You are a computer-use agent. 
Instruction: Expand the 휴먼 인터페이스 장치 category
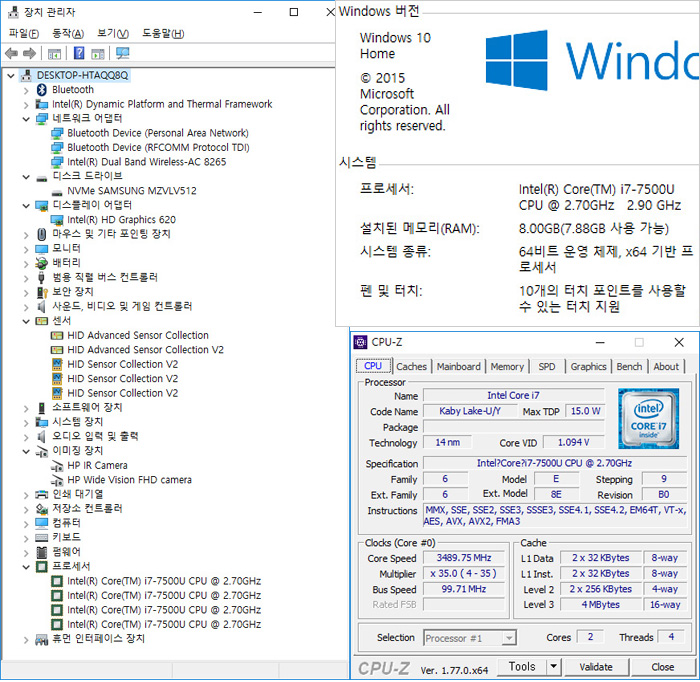click(x=26, y=640)
